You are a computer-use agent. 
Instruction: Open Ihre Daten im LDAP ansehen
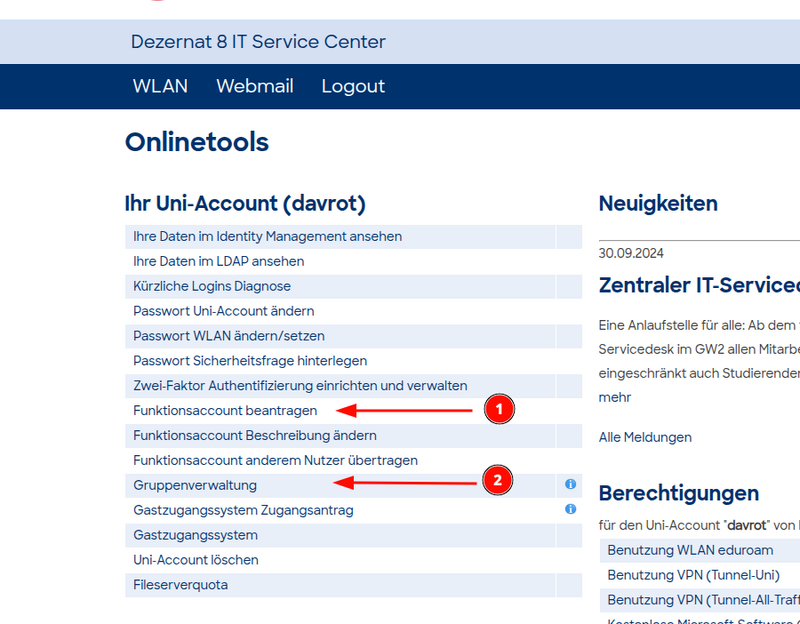coord(218,261)
